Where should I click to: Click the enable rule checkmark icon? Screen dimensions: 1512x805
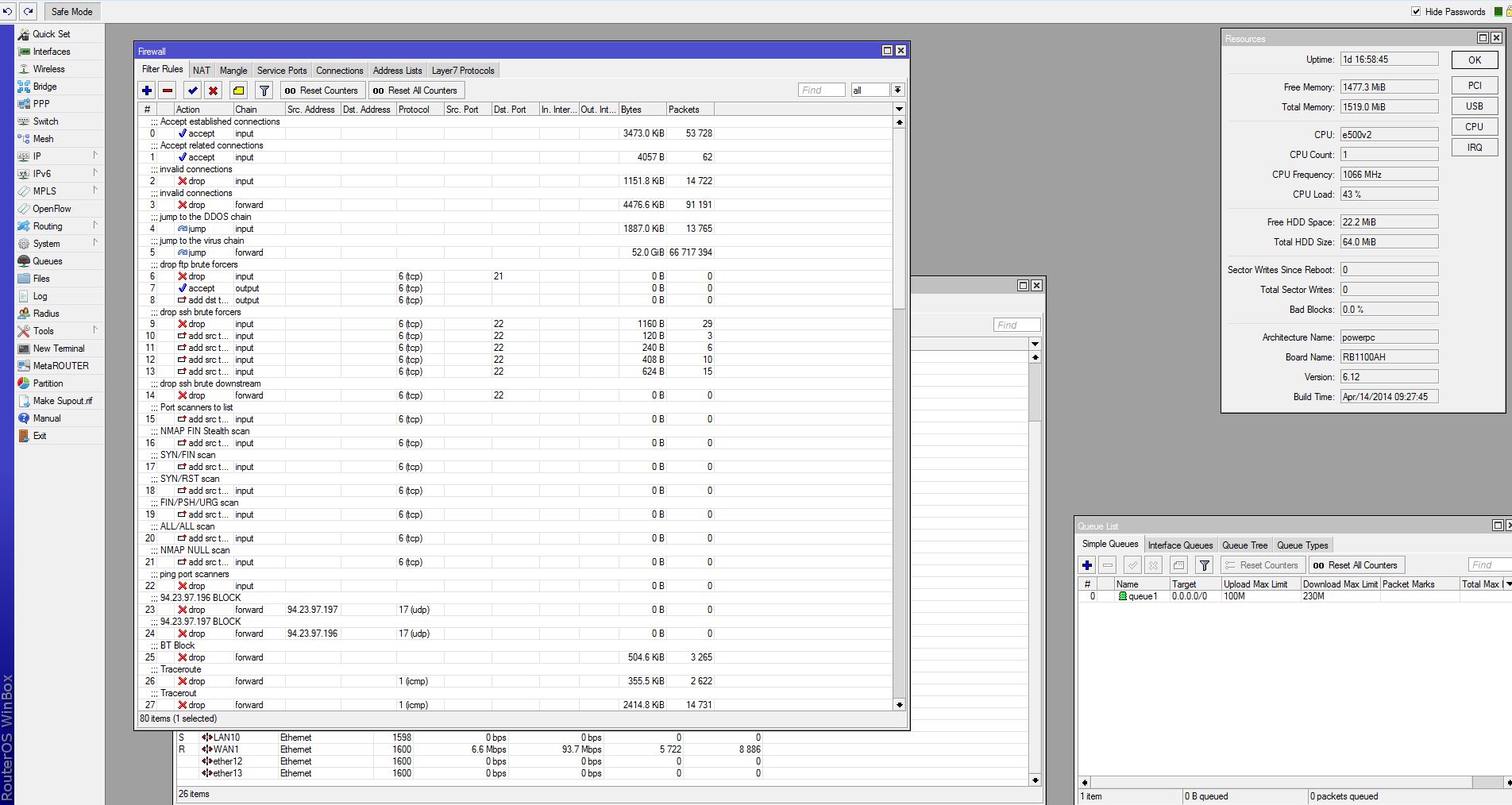(x=192, y=91)
